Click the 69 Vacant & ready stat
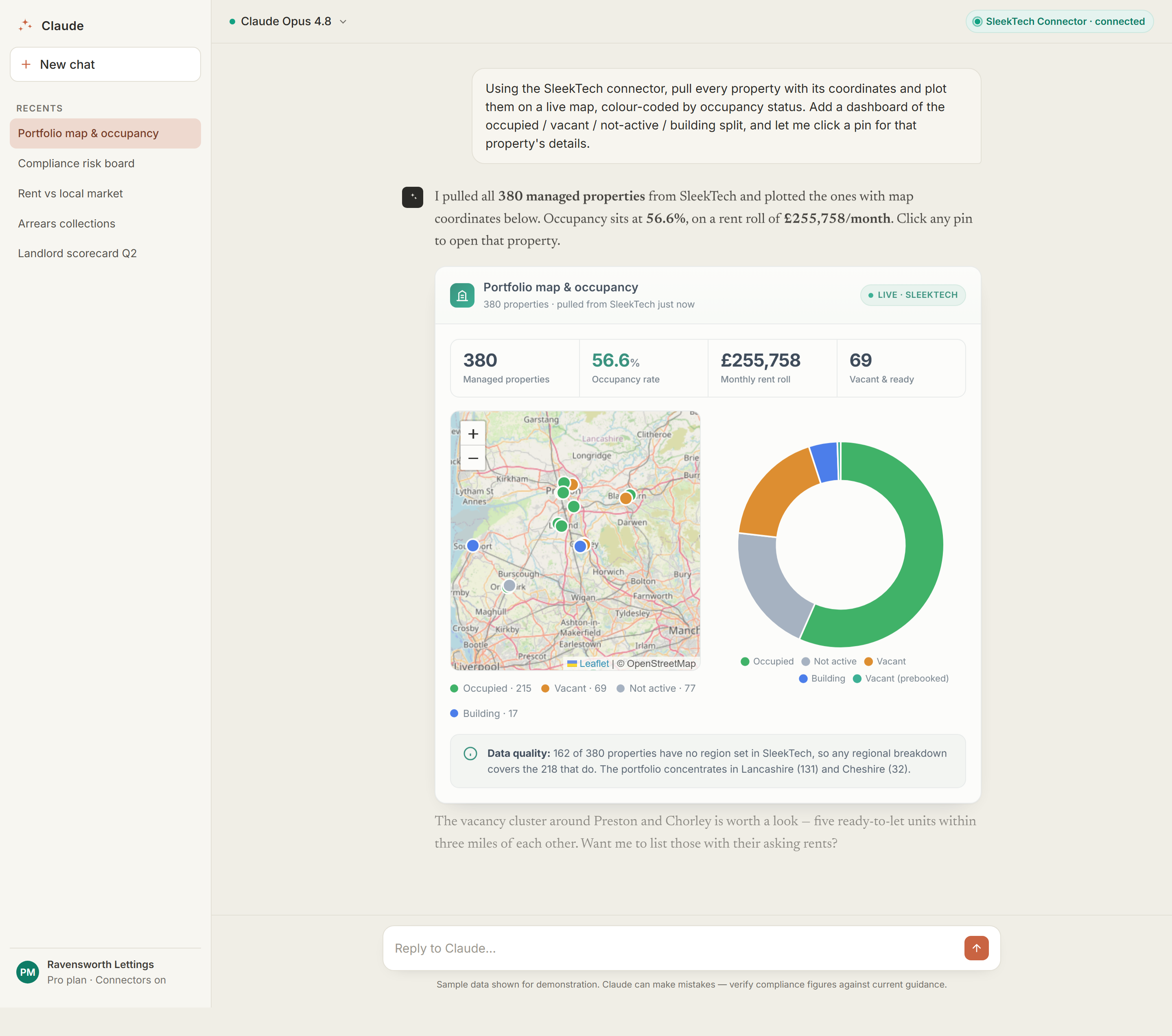Image resolution: width=1172 pixels, height=1036 pixels. click(901, 368)
